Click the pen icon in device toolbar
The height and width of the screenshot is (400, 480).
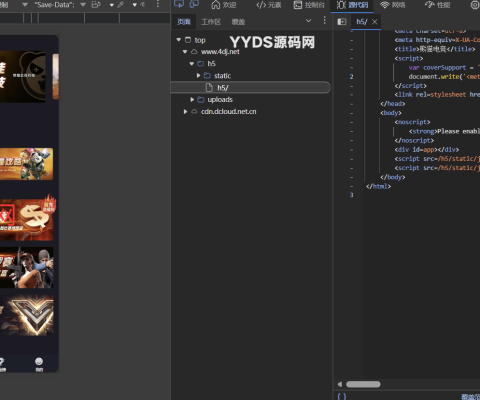(121, 5)
